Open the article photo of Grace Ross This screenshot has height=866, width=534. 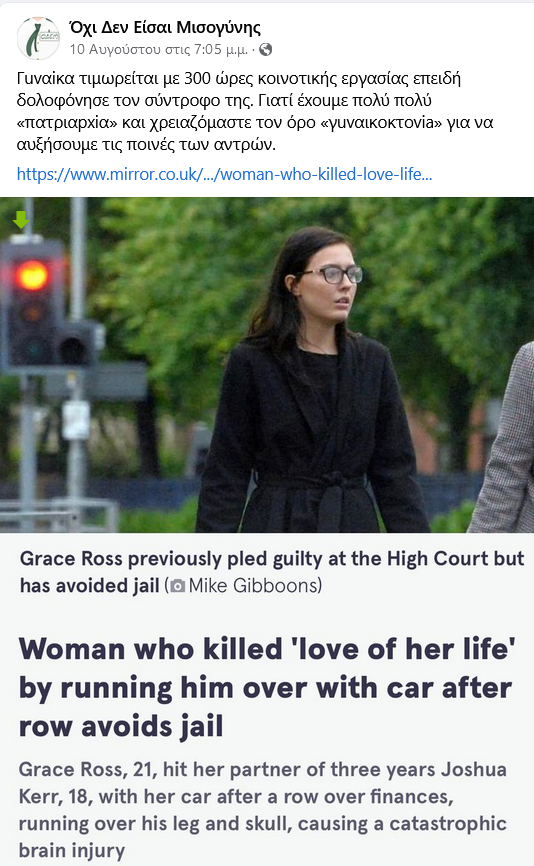pos(267,365)
